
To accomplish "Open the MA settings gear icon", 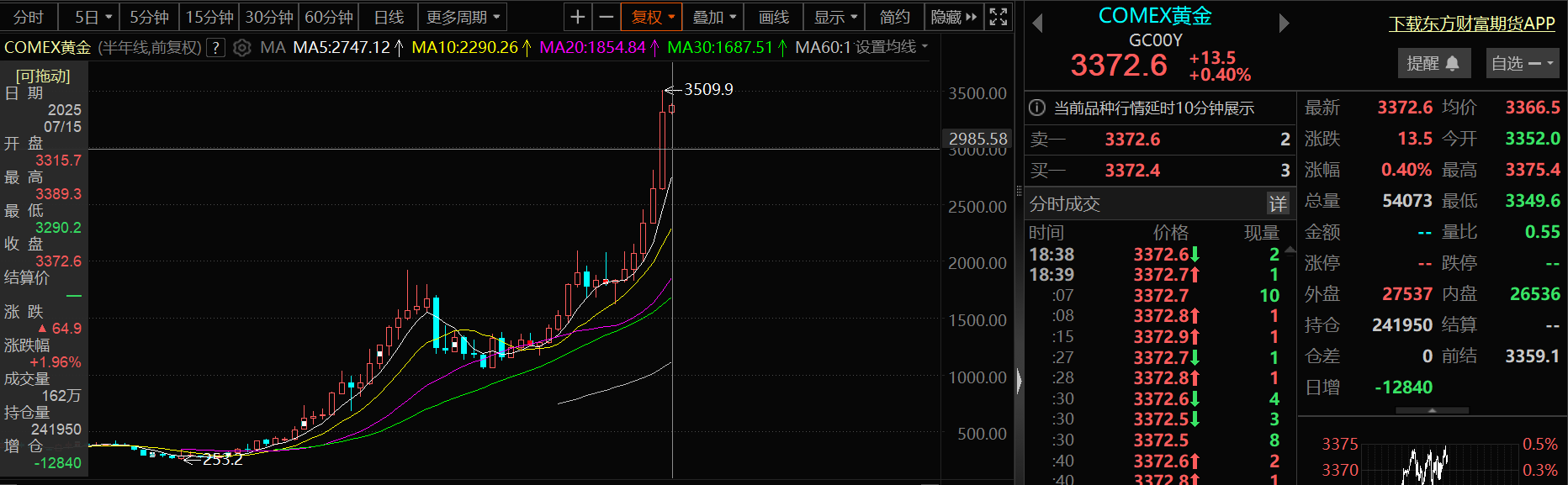I will 242,48.
